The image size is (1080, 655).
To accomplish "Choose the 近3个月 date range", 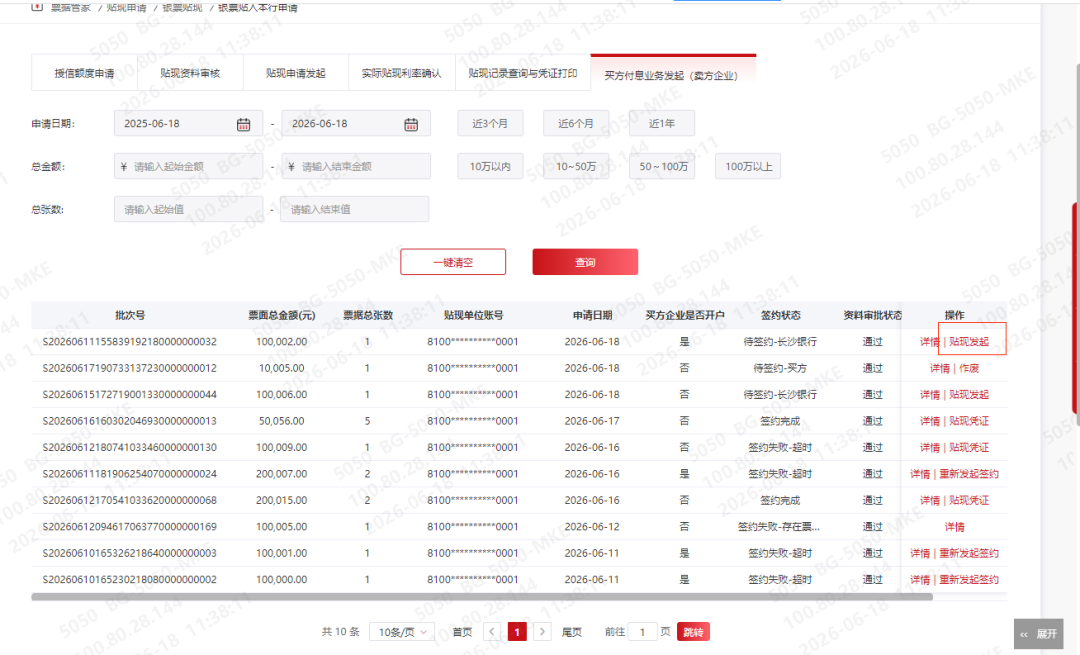I will pyautogui.click(x=490, y=123).
